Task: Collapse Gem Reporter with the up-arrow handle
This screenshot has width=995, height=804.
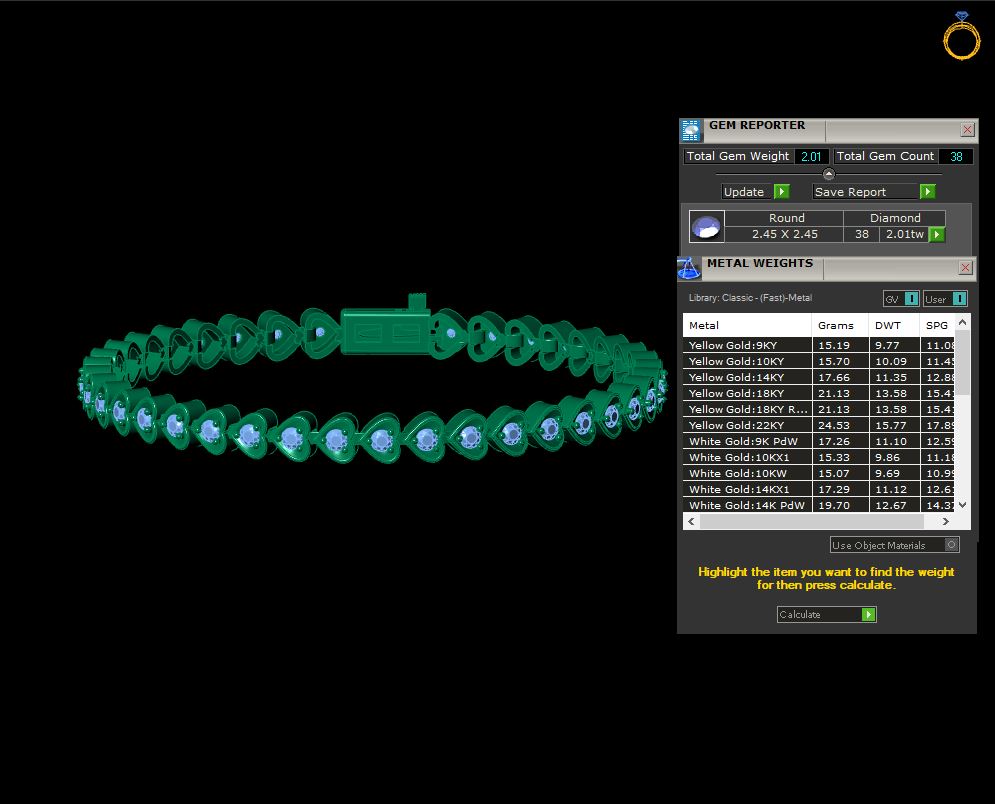Action: [829, 174]
